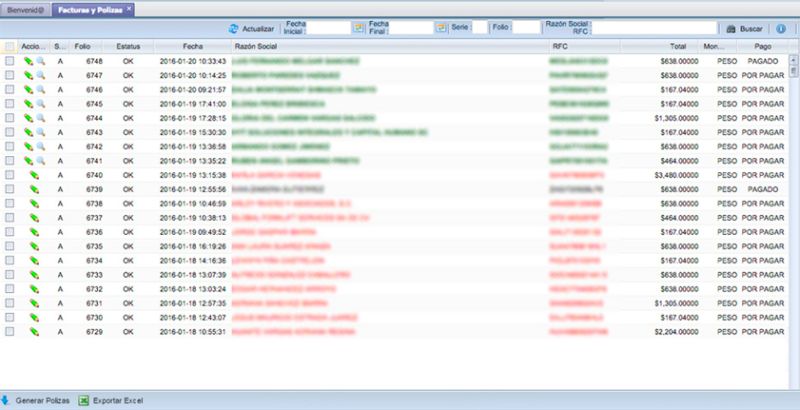The height and width of the screenshot is (410, 800).
Task: Sort by the Fecha column header
Action: (x=192, y=46)
